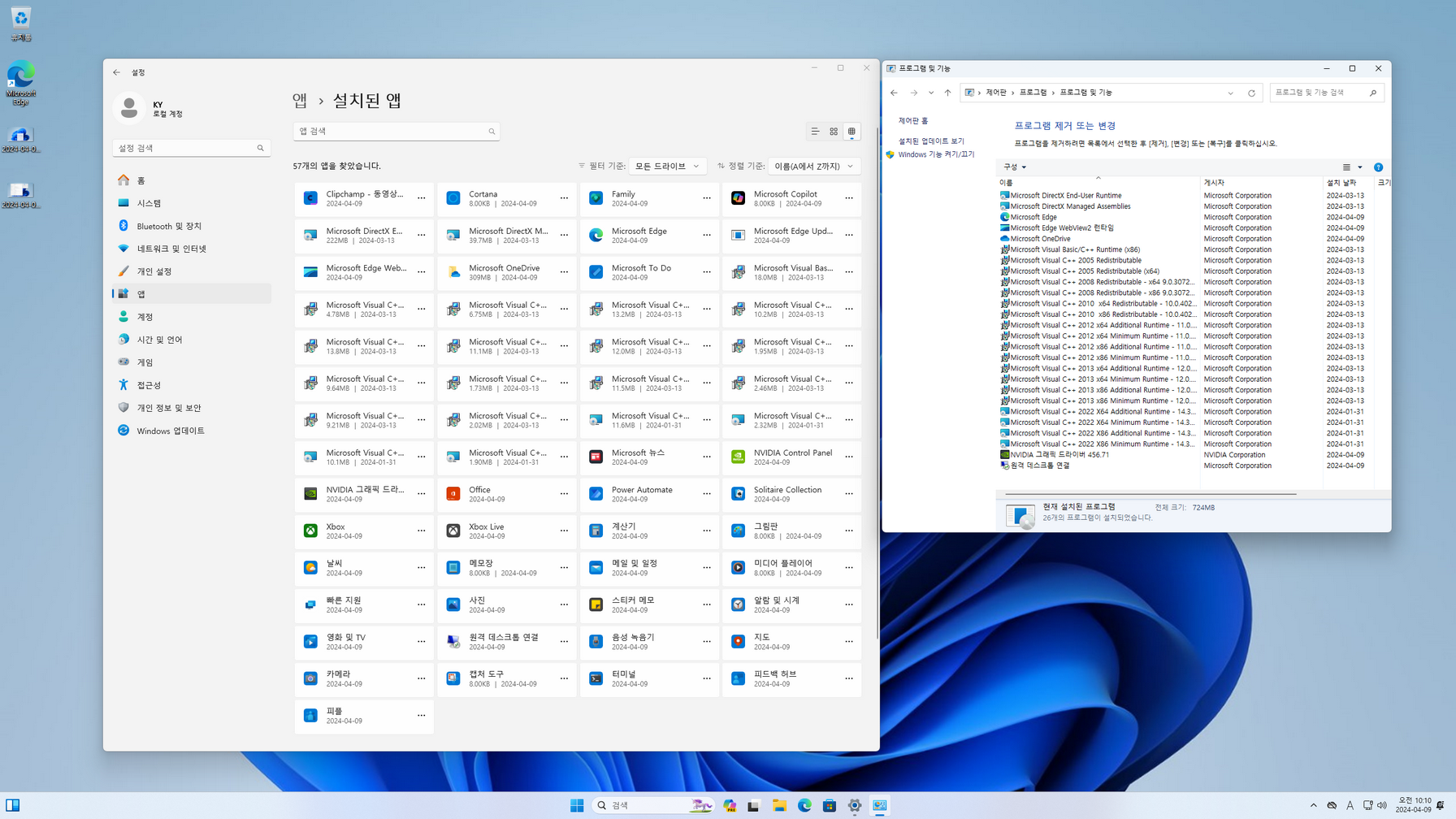Click the 프로그램 및 기능 검색 field
This screenshot has height=819, width=1456.
click(x=1326, y=93)
